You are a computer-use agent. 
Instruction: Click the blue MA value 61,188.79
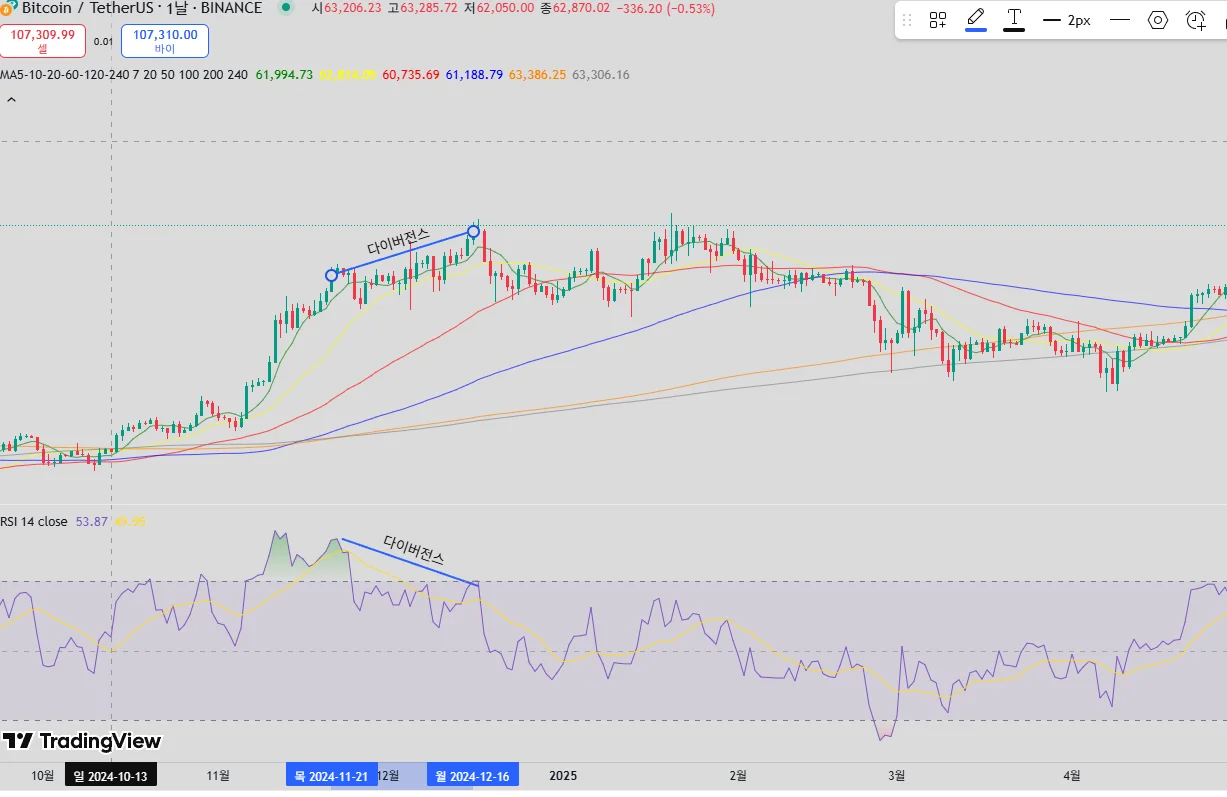coord(474,75)
